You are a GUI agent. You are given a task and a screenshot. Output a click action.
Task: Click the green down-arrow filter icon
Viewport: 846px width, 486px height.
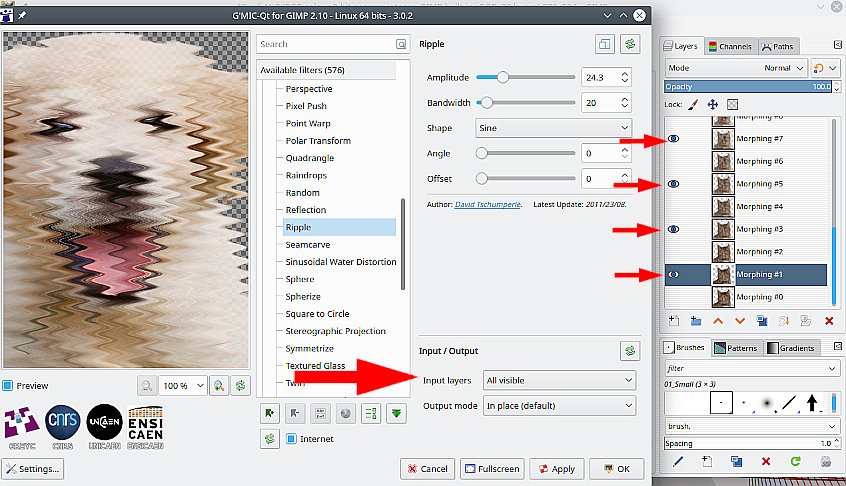click(397, 414)
